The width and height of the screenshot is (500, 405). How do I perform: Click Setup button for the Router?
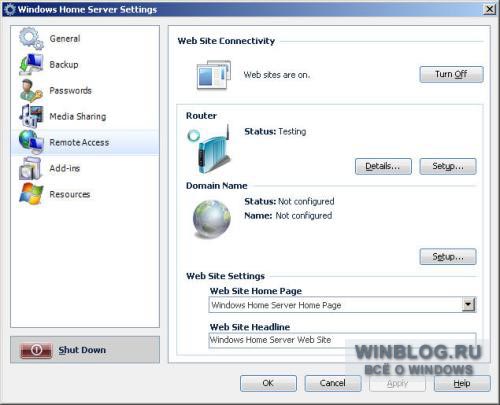[x=448, y=166]
